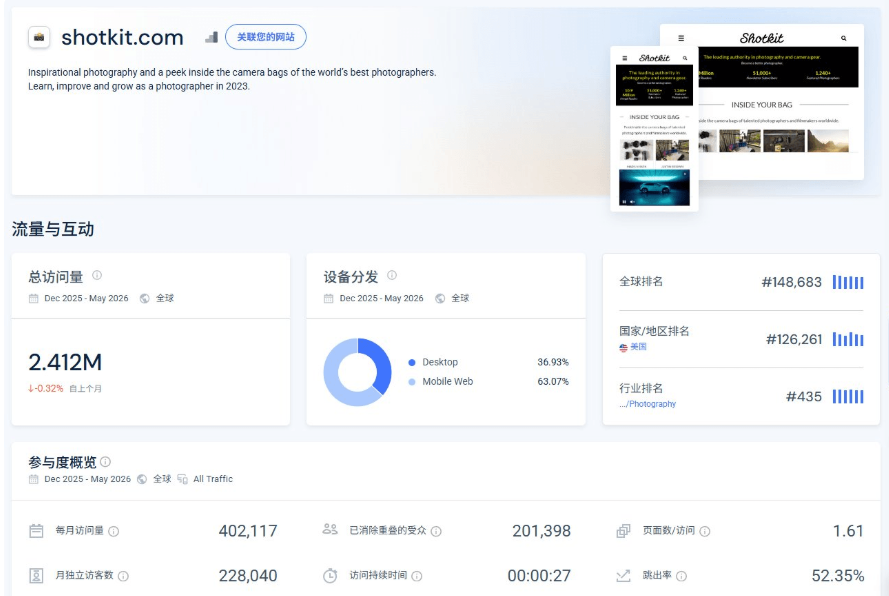Click the pages per visit value 1.61

pos(848,531)
